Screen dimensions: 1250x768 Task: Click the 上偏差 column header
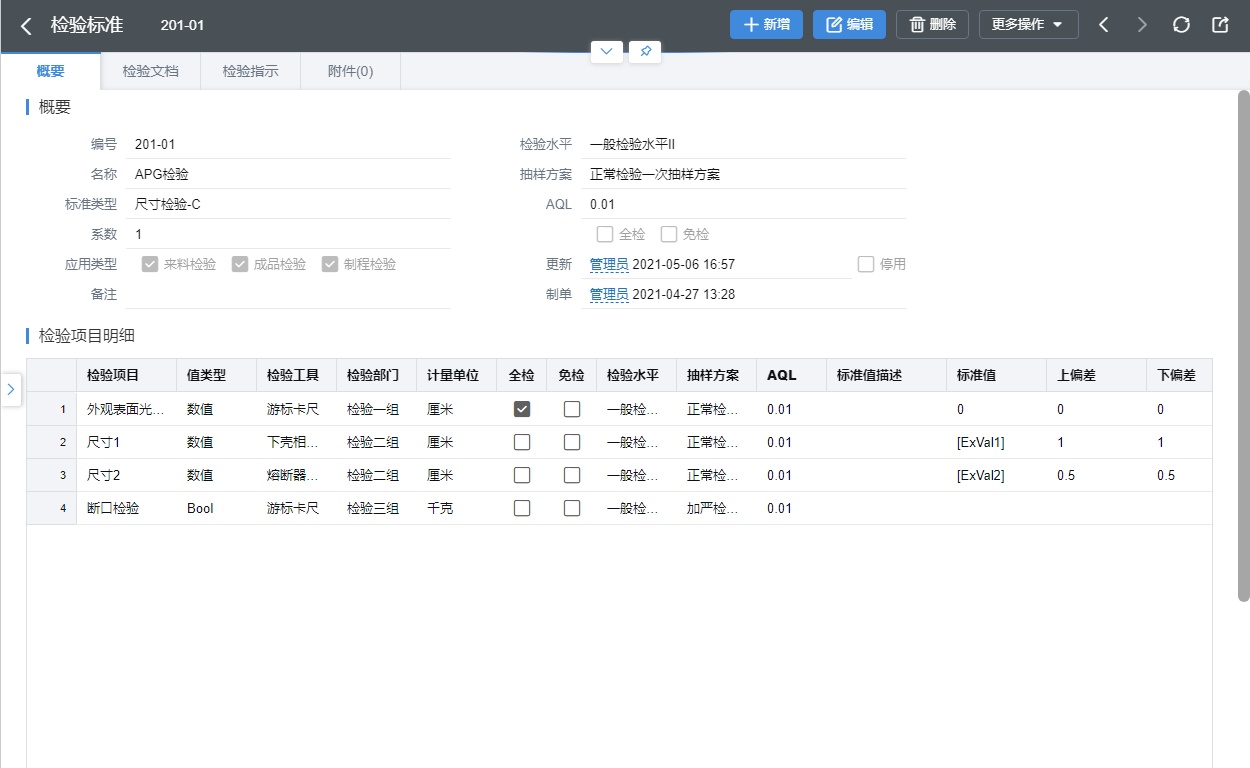pyautogui.click(x=1096, y=375)
